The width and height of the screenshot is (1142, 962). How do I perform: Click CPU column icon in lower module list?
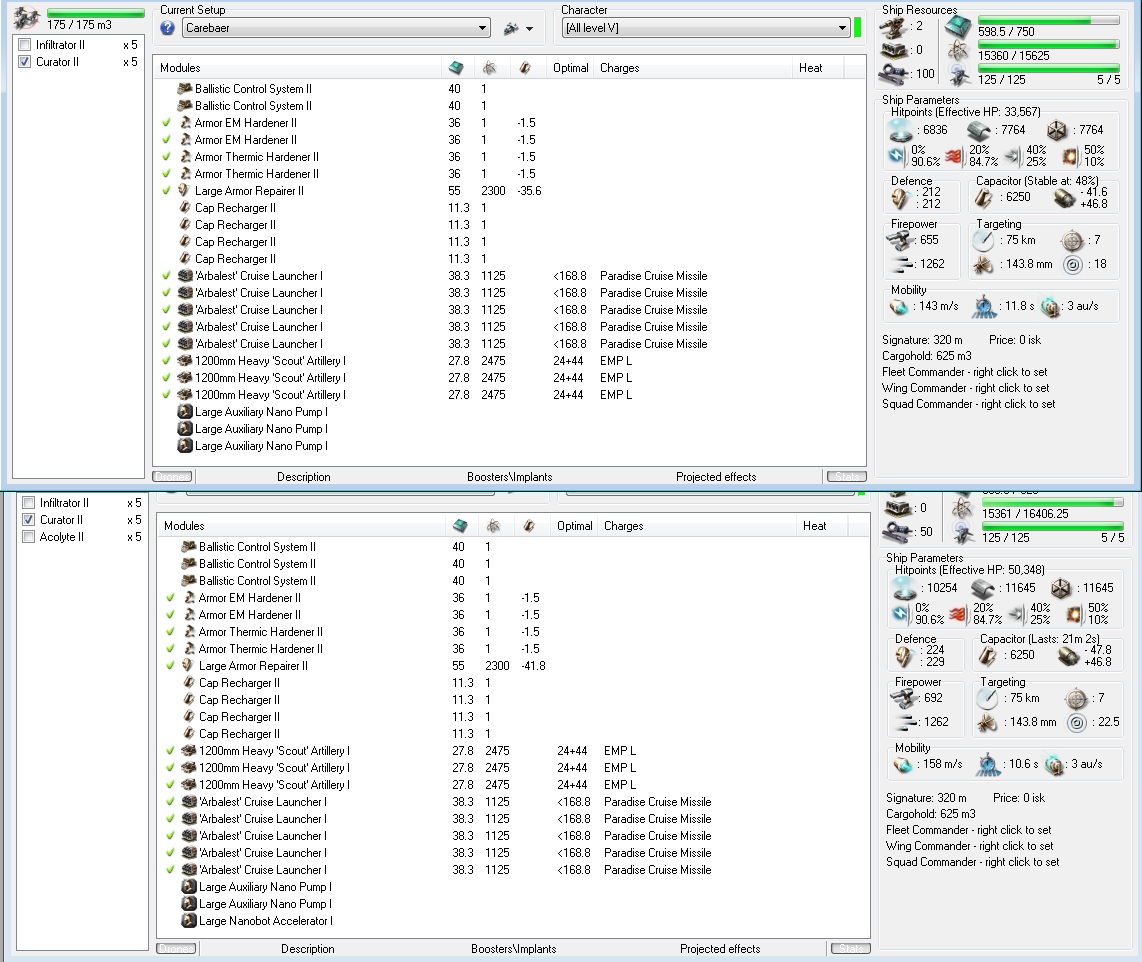click(x=460, y=526)
